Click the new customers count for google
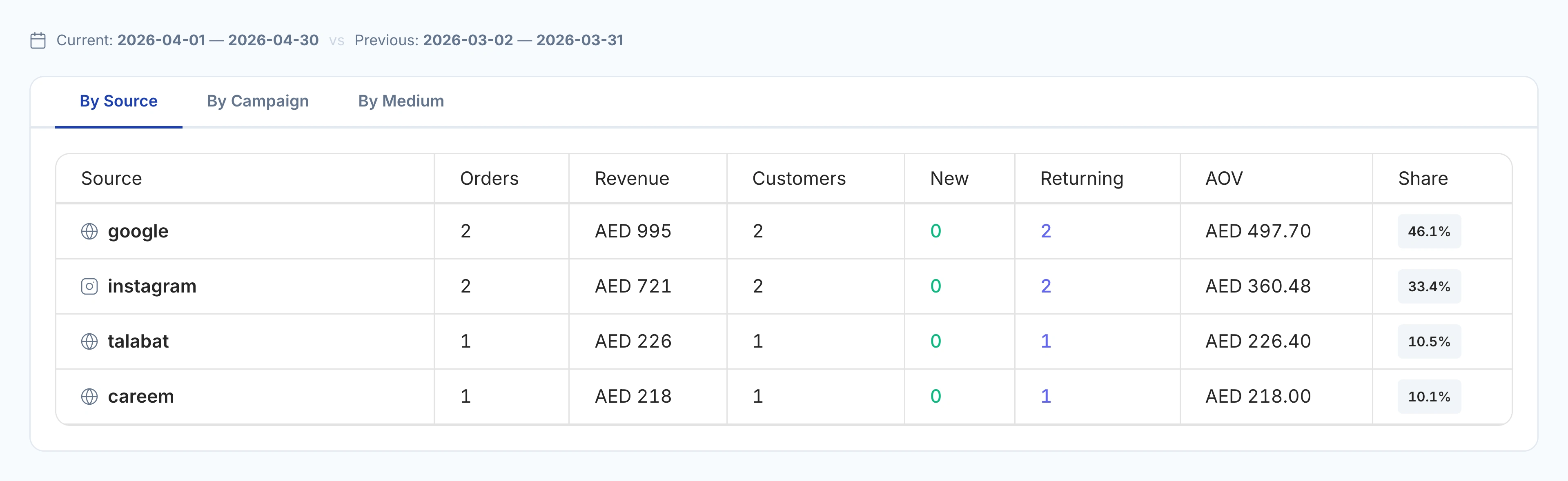This screenshot has height=481, width=1568. 935,231
